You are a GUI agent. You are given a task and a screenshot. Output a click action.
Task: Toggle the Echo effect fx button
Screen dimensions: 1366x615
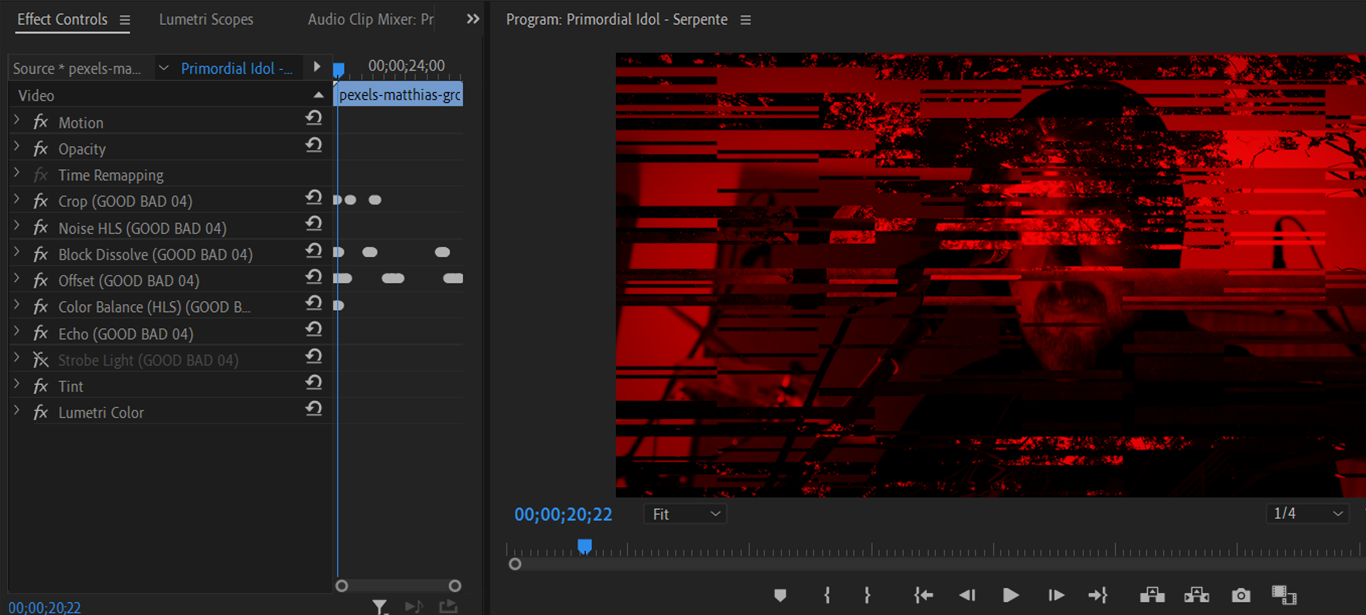point(41,334)
